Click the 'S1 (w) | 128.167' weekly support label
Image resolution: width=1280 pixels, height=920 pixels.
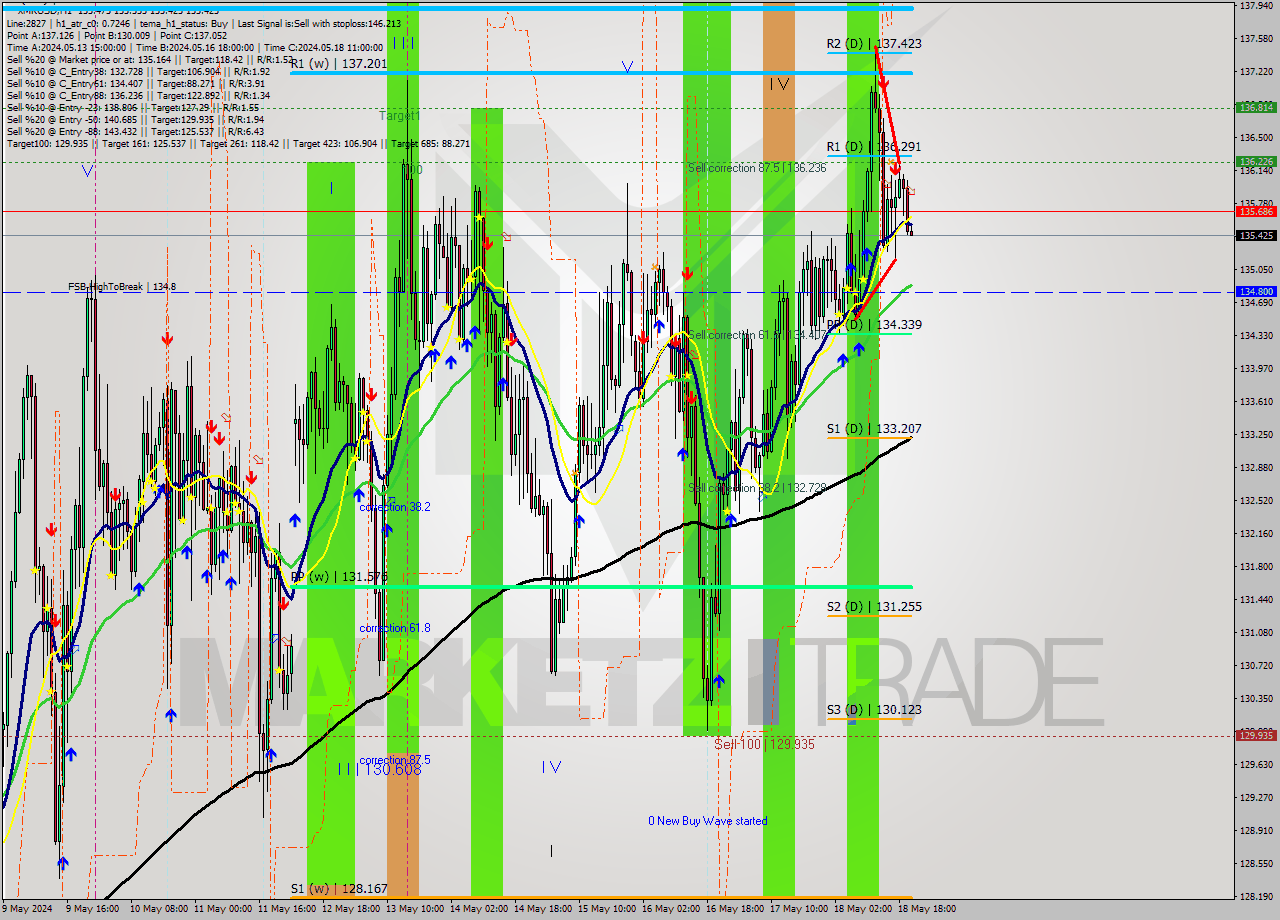339,888
